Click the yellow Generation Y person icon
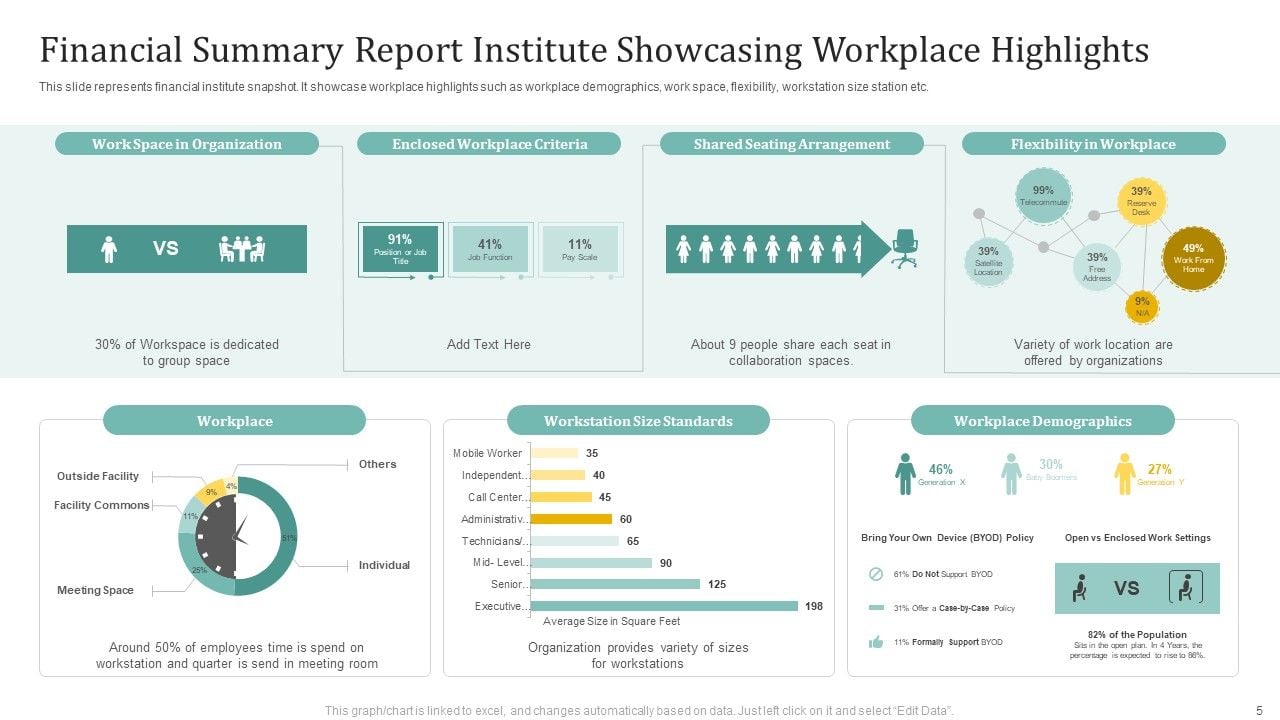 [x=1124, y=474]
